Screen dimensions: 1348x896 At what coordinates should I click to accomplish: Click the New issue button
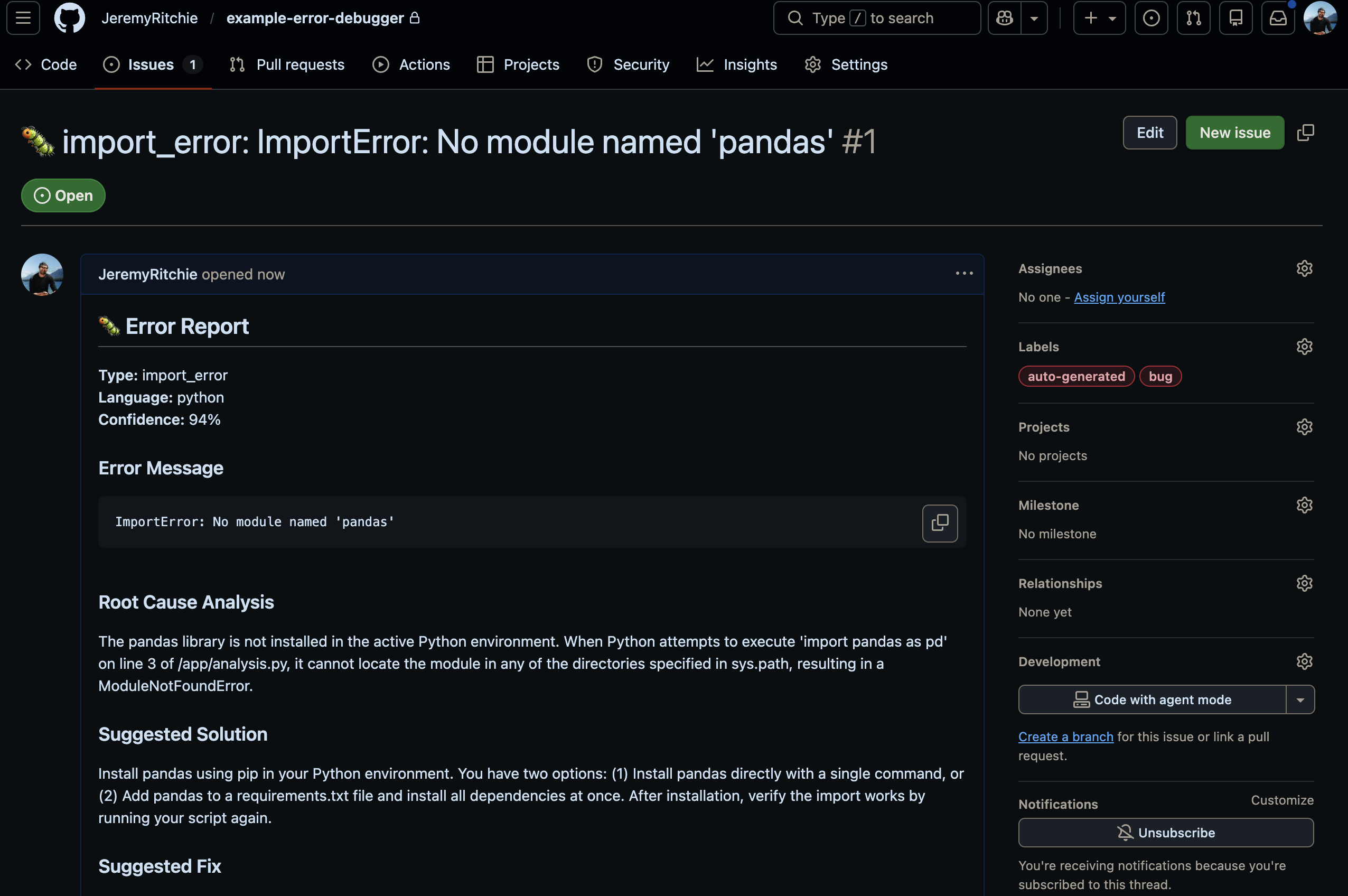click(x=1235, y=132)
